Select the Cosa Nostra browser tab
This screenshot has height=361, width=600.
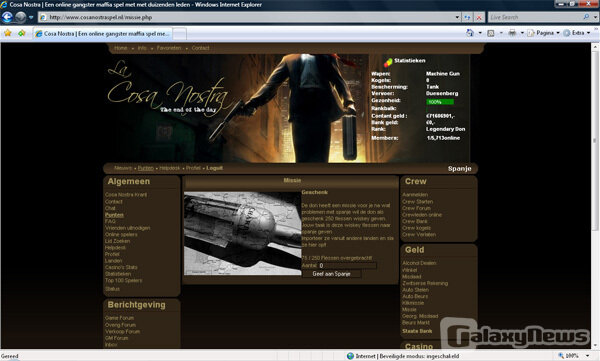103,34
